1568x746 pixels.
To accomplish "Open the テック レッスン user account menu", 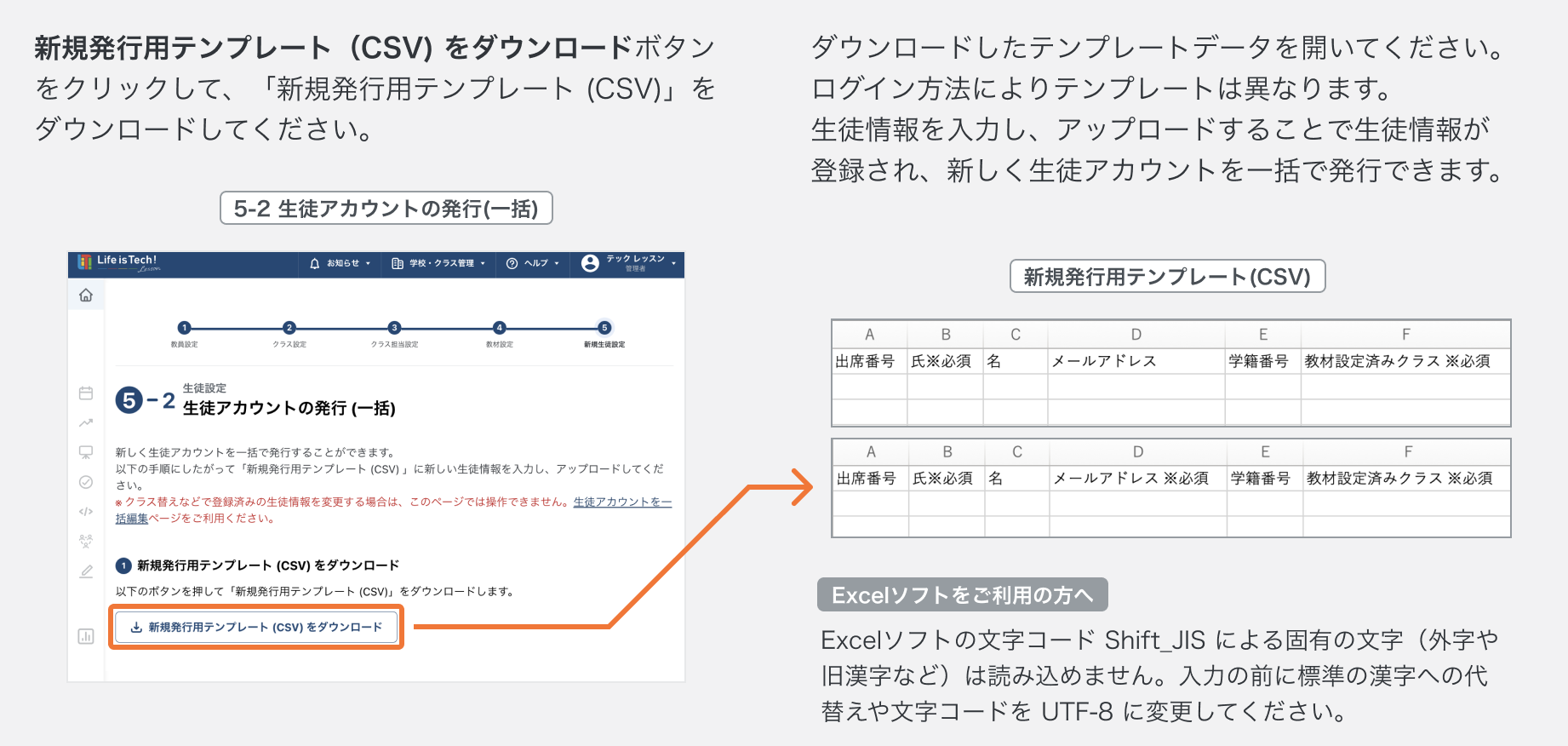I will tap(628, 264).
